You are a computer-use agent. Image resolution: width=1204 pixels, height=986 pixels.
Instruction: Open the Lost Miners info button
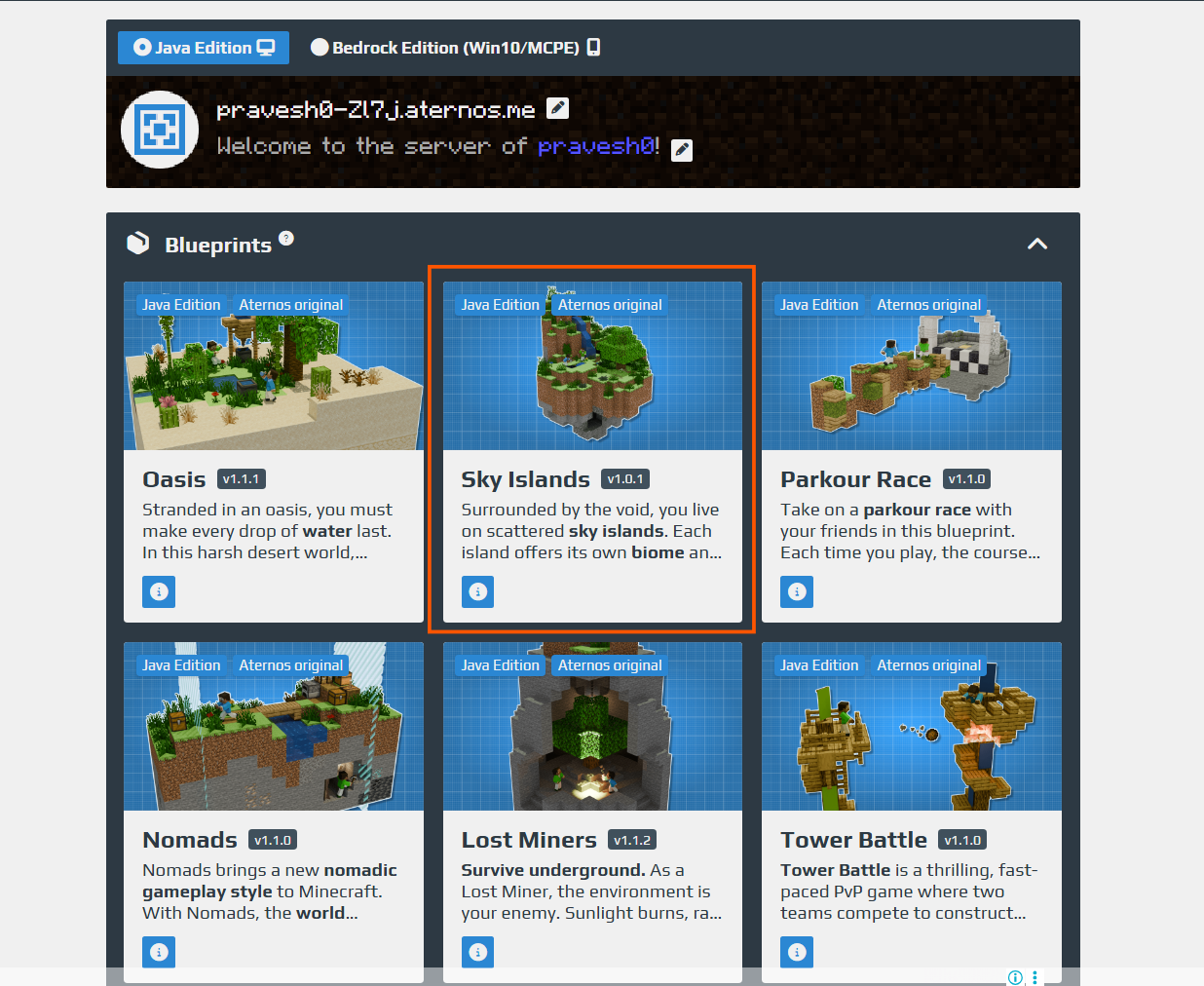coord(477,952)
